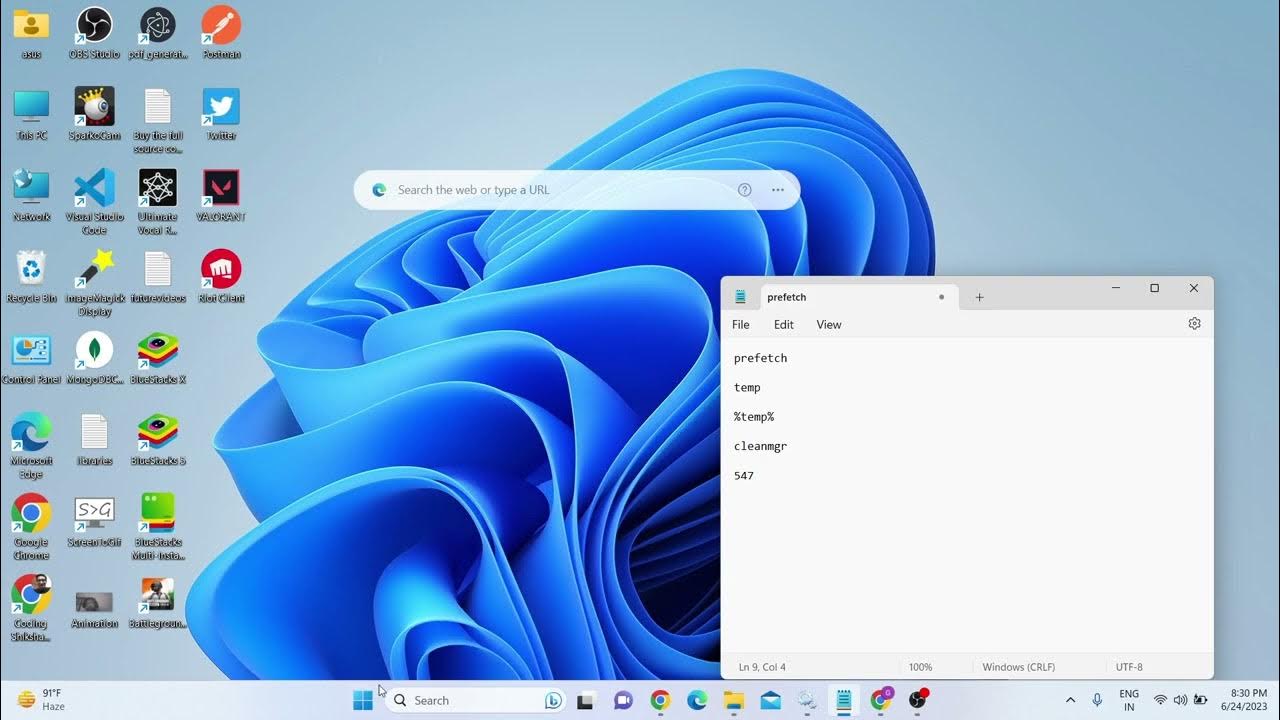
Task: Add a new Notepad tab
Action: [x=979, y=297]
